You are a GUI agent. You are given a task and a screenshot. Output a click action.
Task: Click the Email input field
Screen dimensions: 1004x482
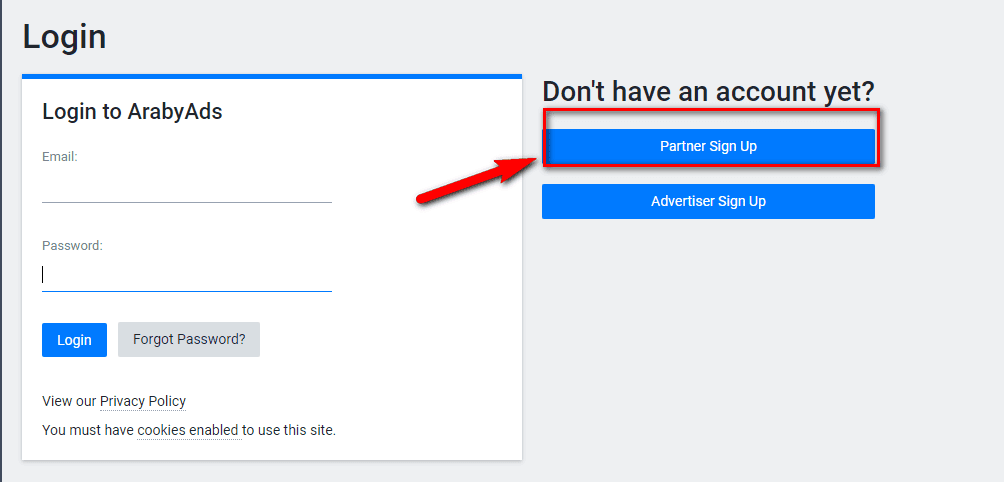187,188
